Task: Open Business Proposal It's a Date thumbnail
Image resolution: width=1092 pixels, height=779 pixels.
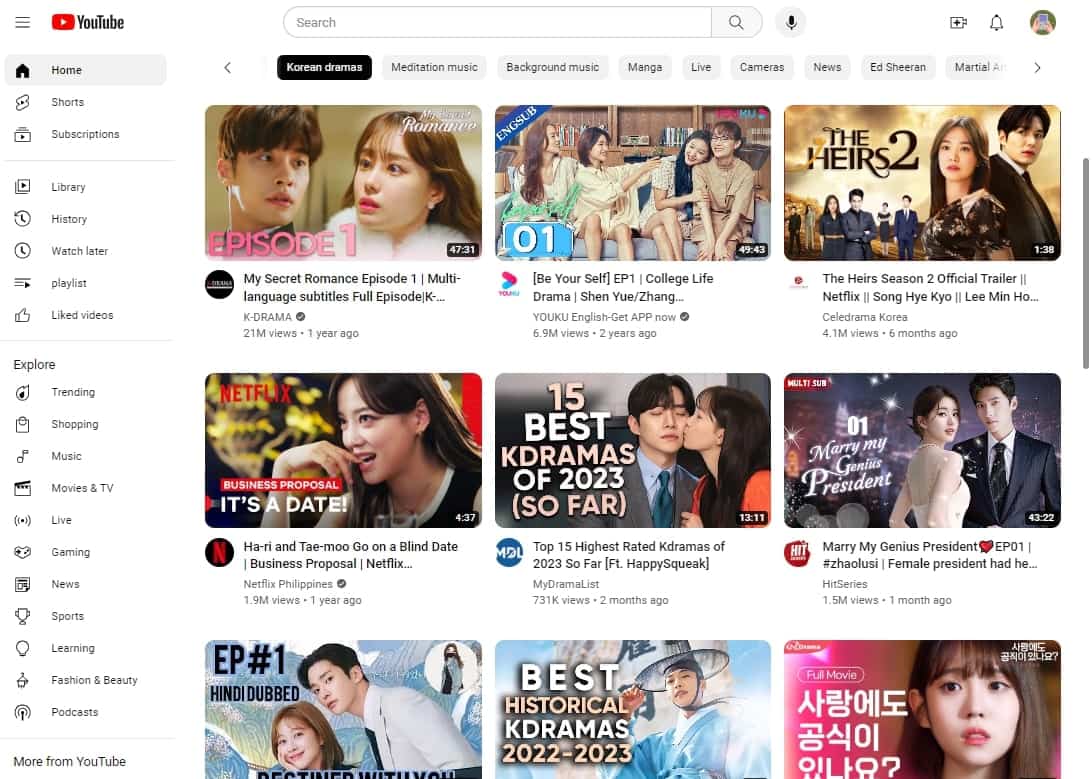Action: (343, 450)
